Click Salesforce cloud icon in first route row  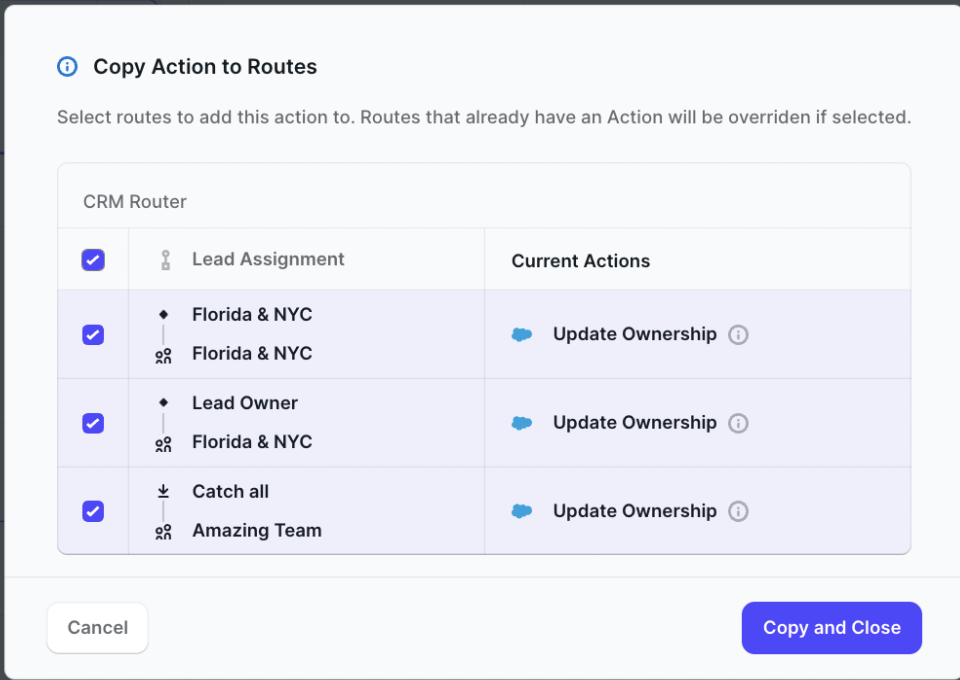pos(522,335)
